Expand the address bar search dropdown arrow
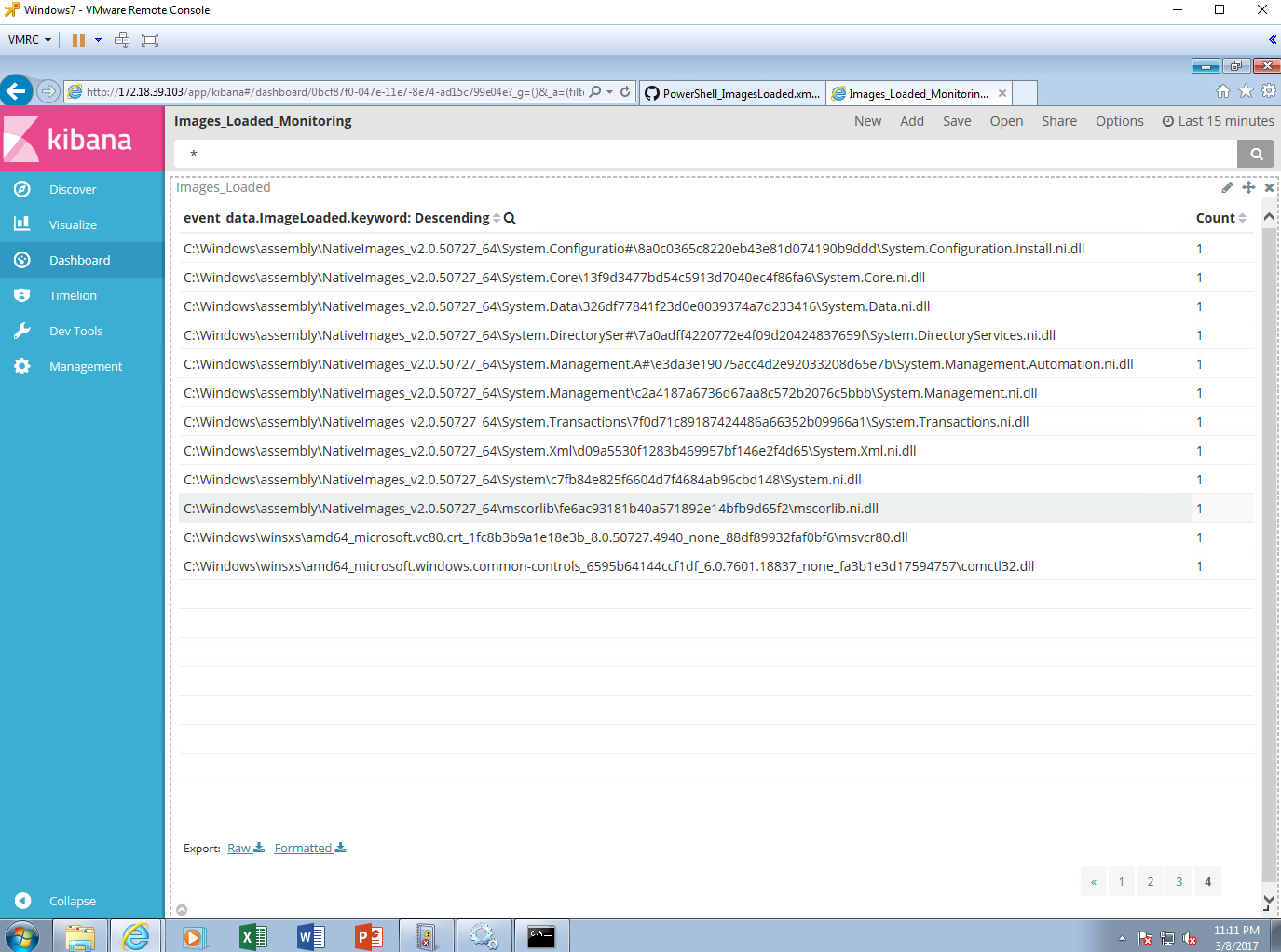Viewport: 1281px width, 952px height. (x=610, y=91)
